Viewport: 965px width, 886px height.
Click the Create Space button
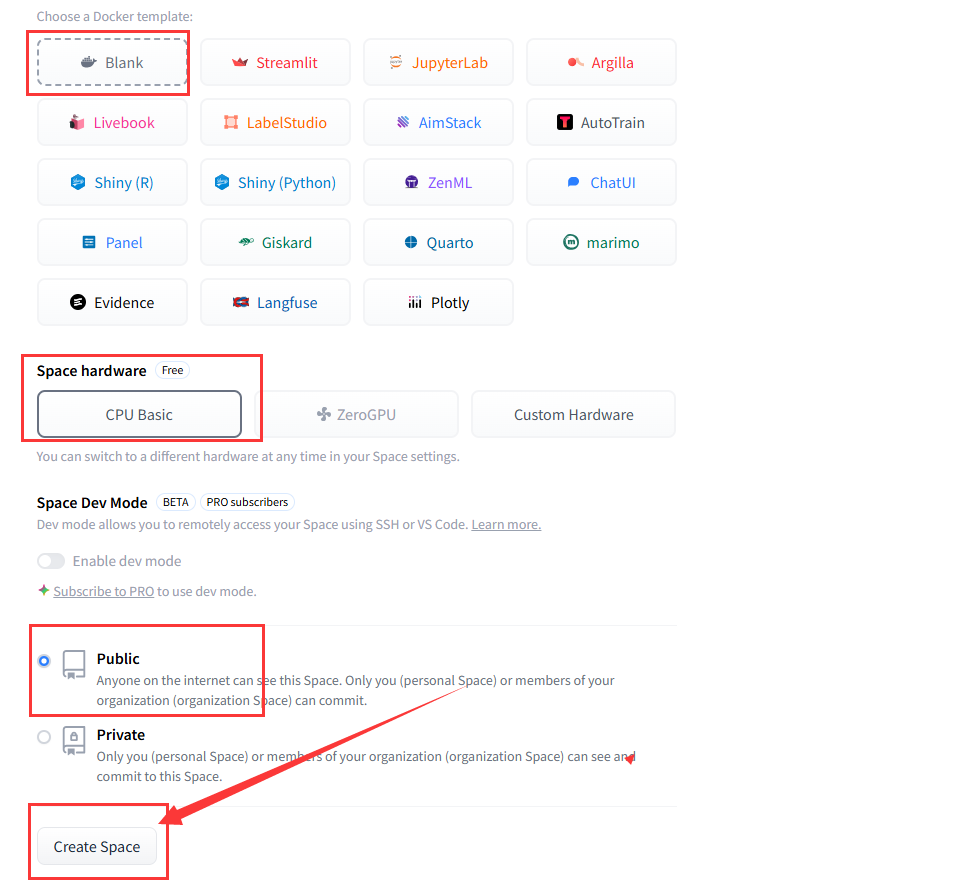click(97, 846)
